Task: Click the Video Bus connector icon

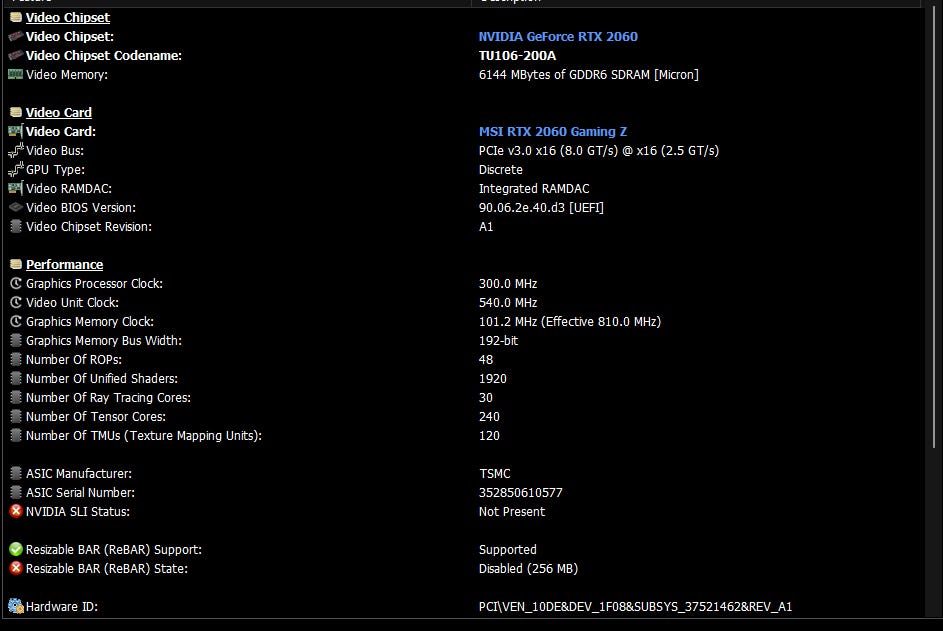Action: 16,151
